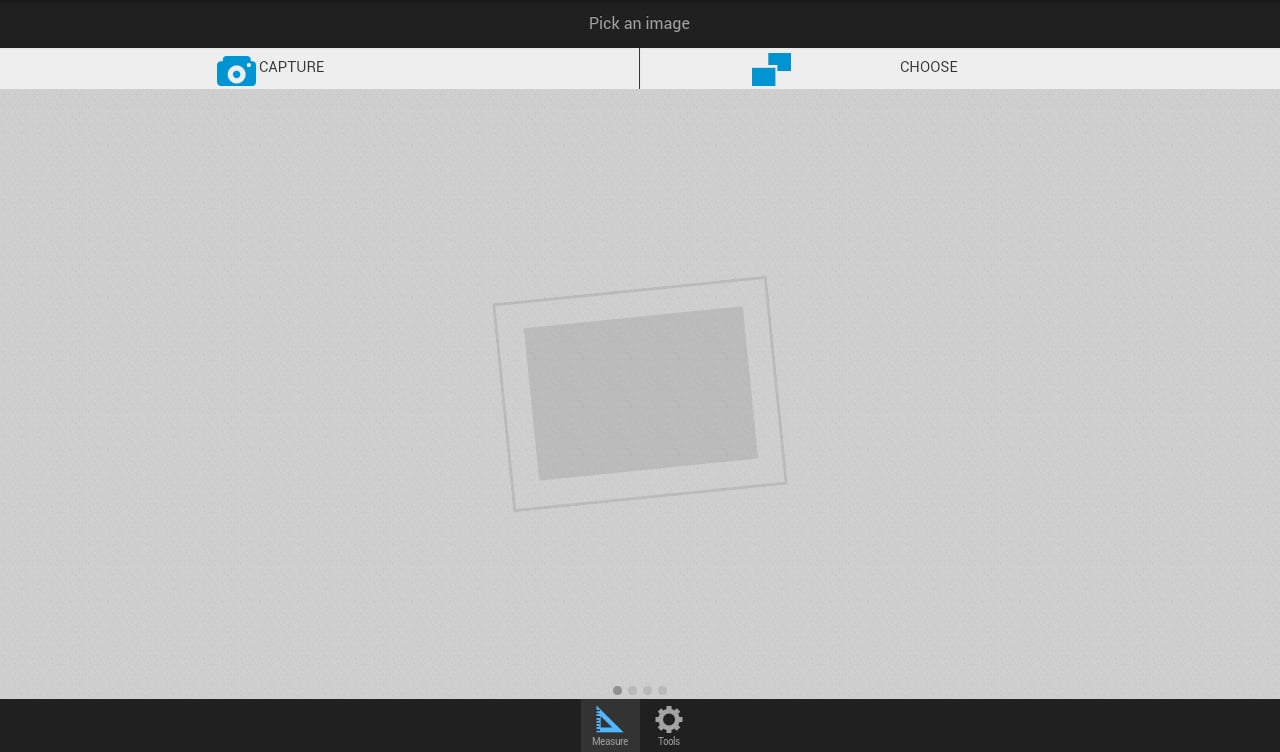Tap the tilted picture frame placeholder
The image size is (1280, 752).
click(640, 394)
